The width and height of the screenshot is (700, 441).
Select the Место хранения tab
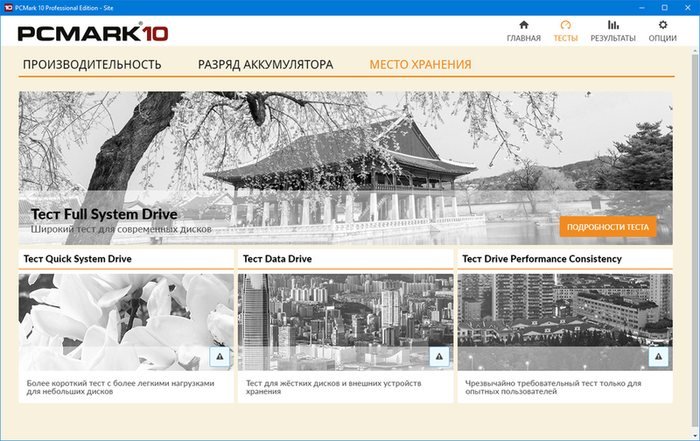tap(420, 65)
